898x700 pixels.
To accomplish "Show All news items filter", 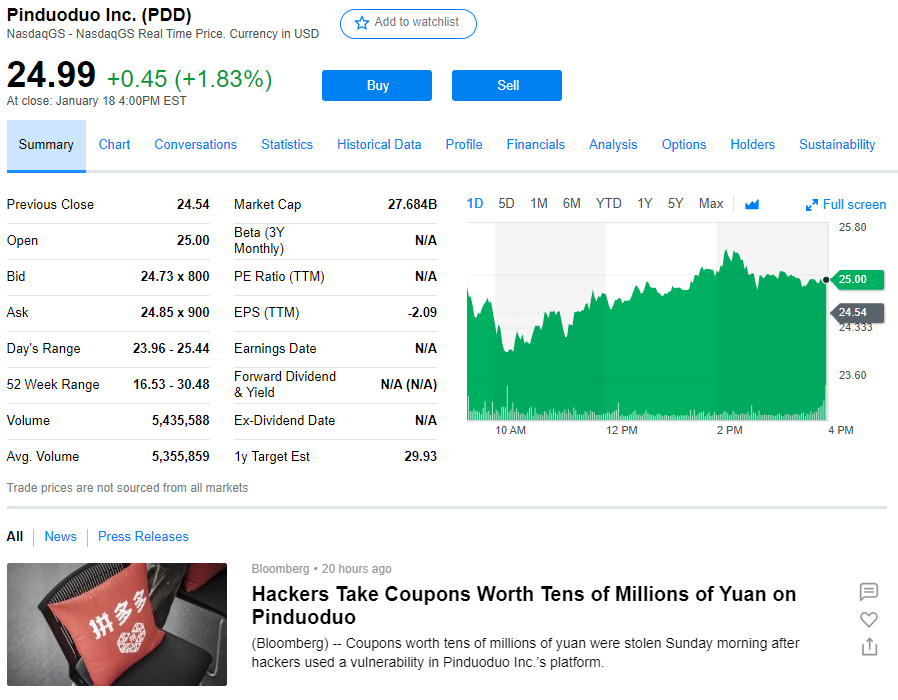I will pyautogui.click(x=15, y=537).
